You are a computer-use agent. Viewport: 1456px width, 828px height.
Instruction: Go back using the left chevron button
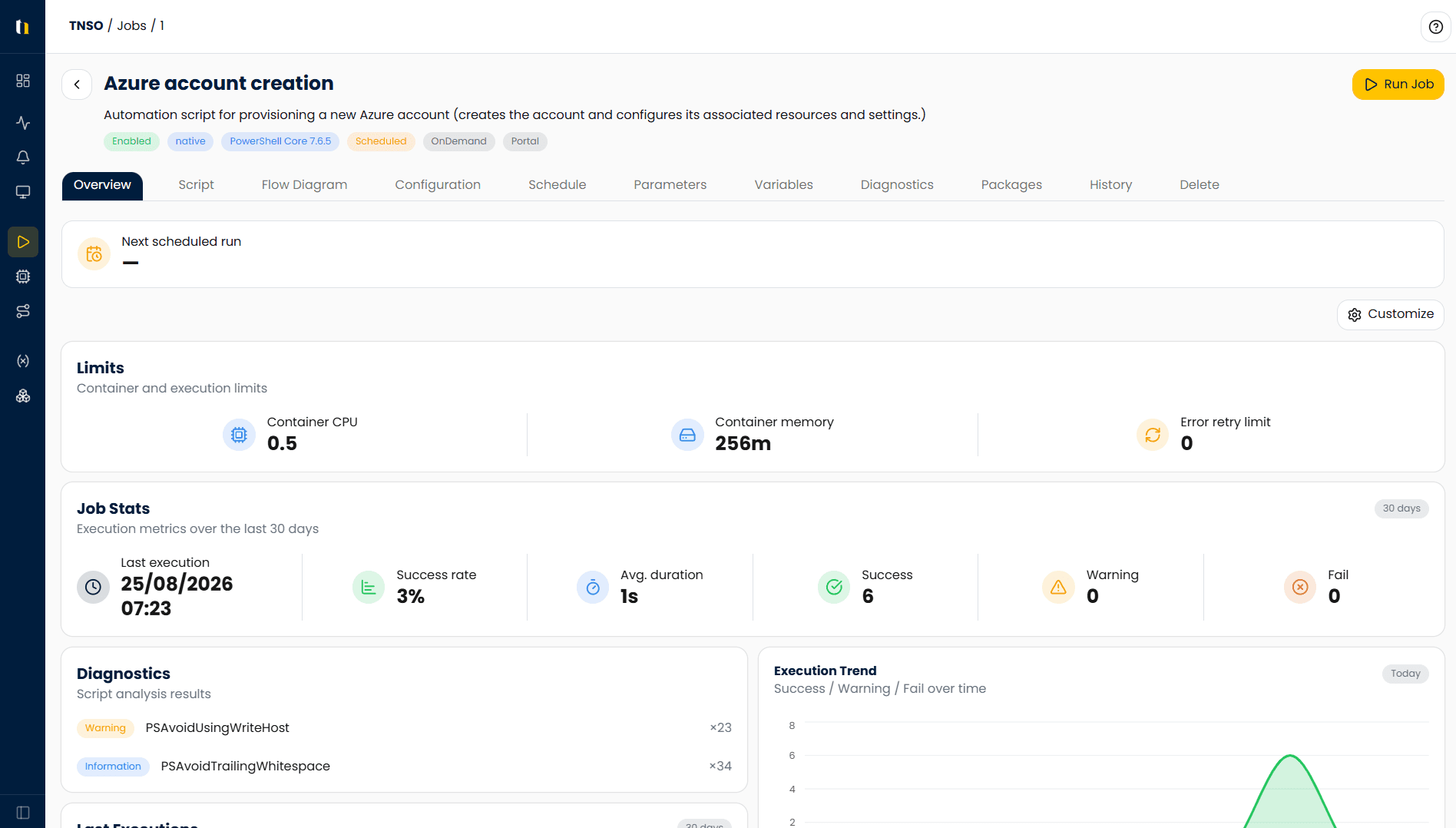[x=77, y=84]
